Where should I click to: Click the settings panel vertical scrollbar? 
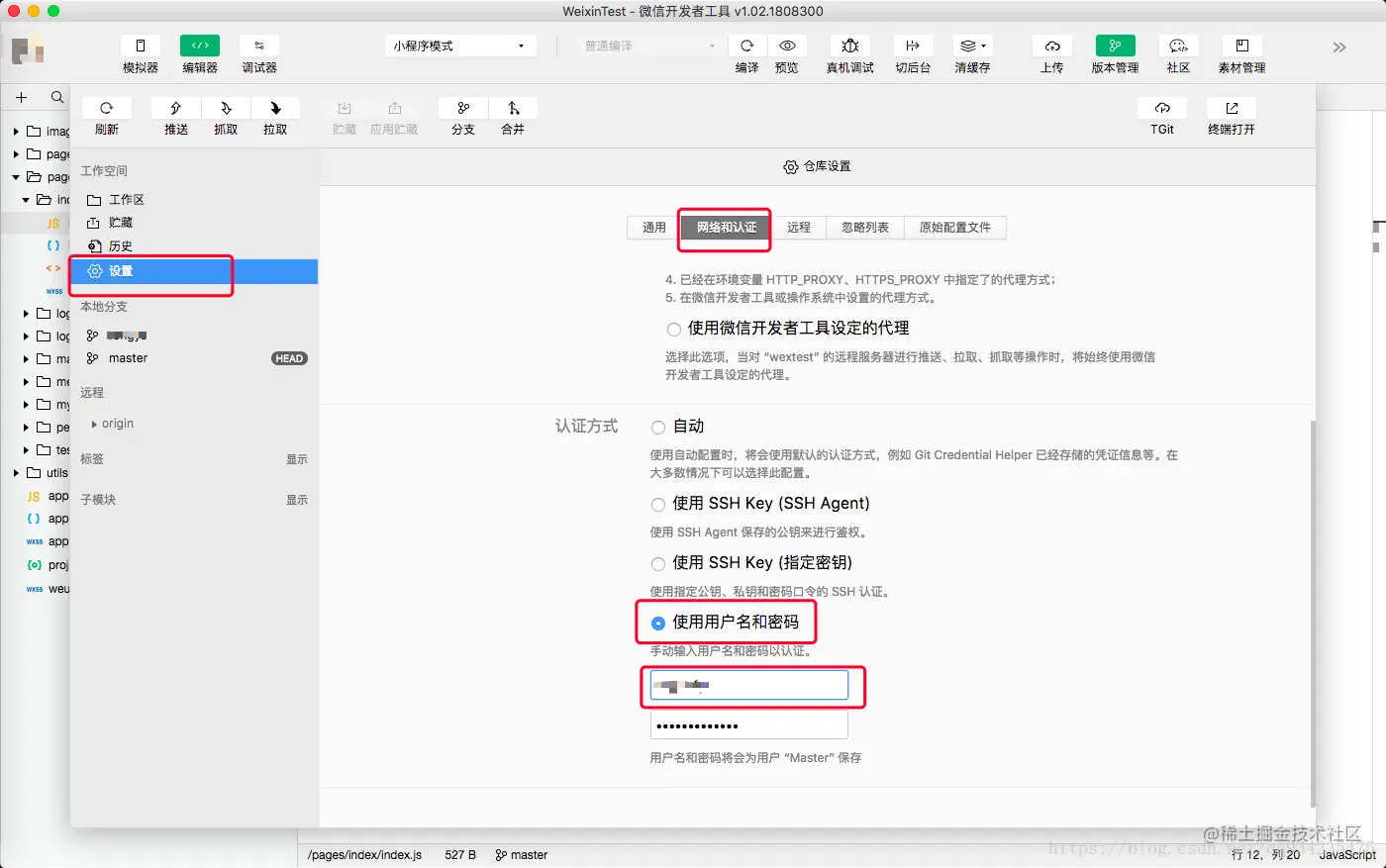[x=1313, y=614]
